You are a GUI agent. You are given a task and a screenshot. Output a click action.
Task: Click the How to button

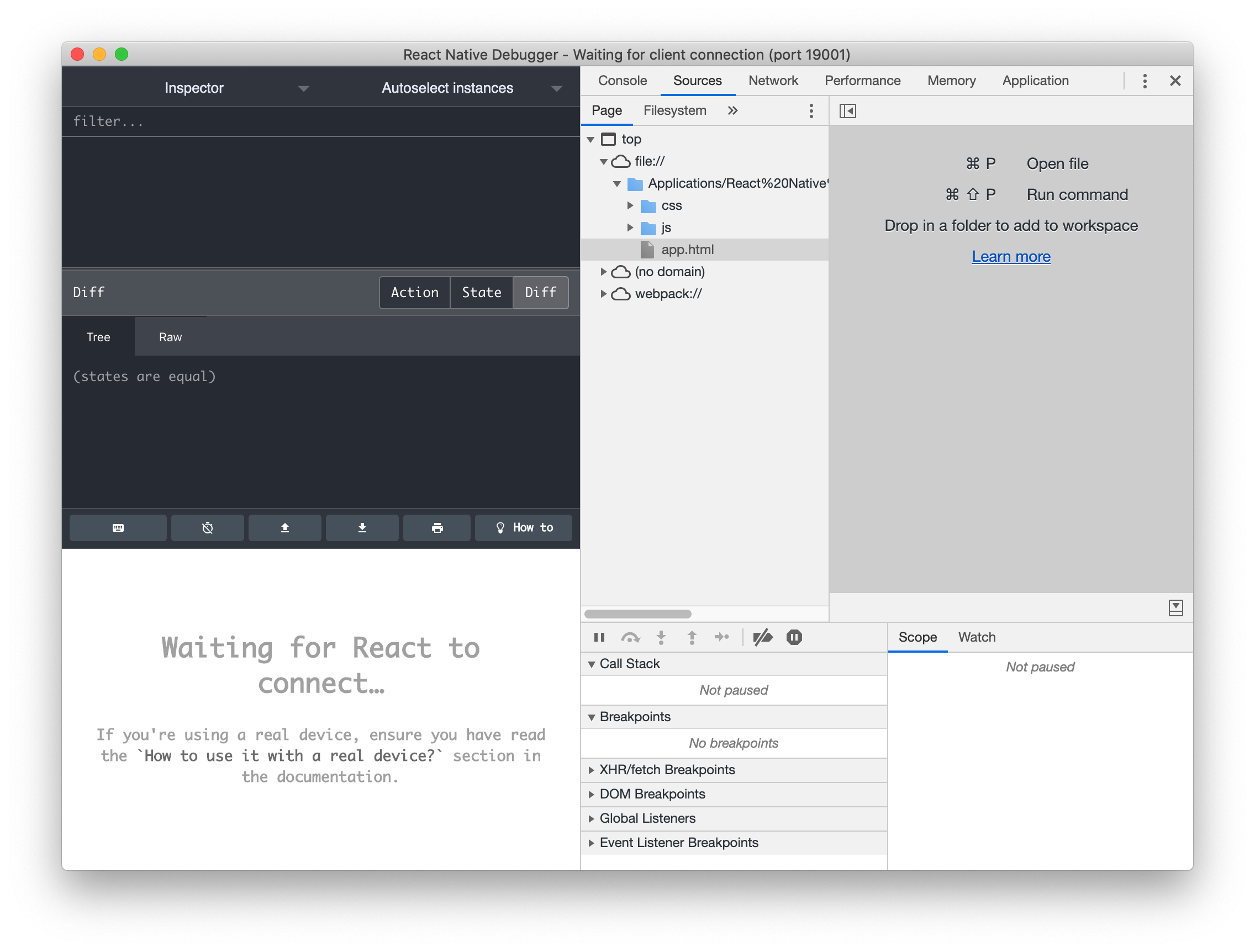point(523,527)
